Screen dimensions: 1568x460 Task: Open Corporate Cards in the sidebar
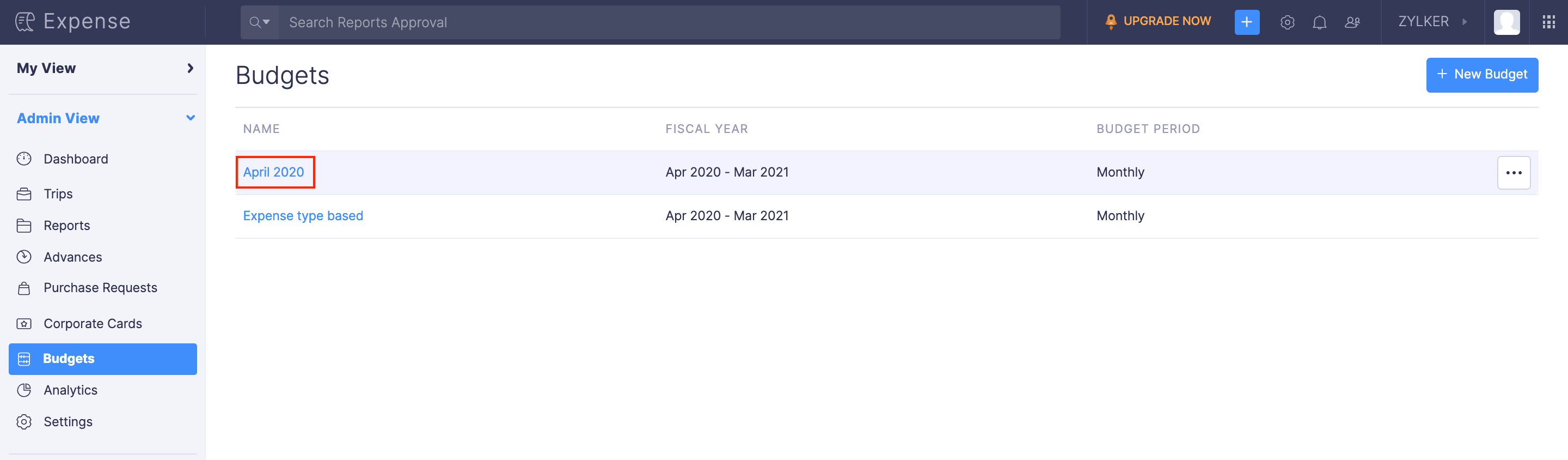[93, 324]
